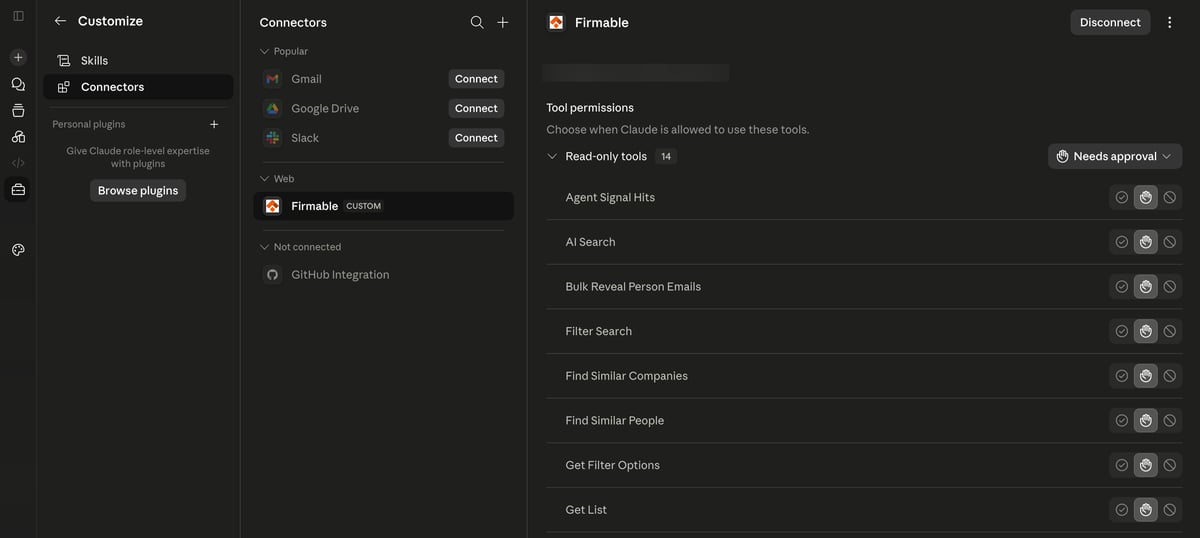The height and width of the screenshot is (538, 1200).
Task: Click the Find Similar Companies tool name
Action: [626, 376]
